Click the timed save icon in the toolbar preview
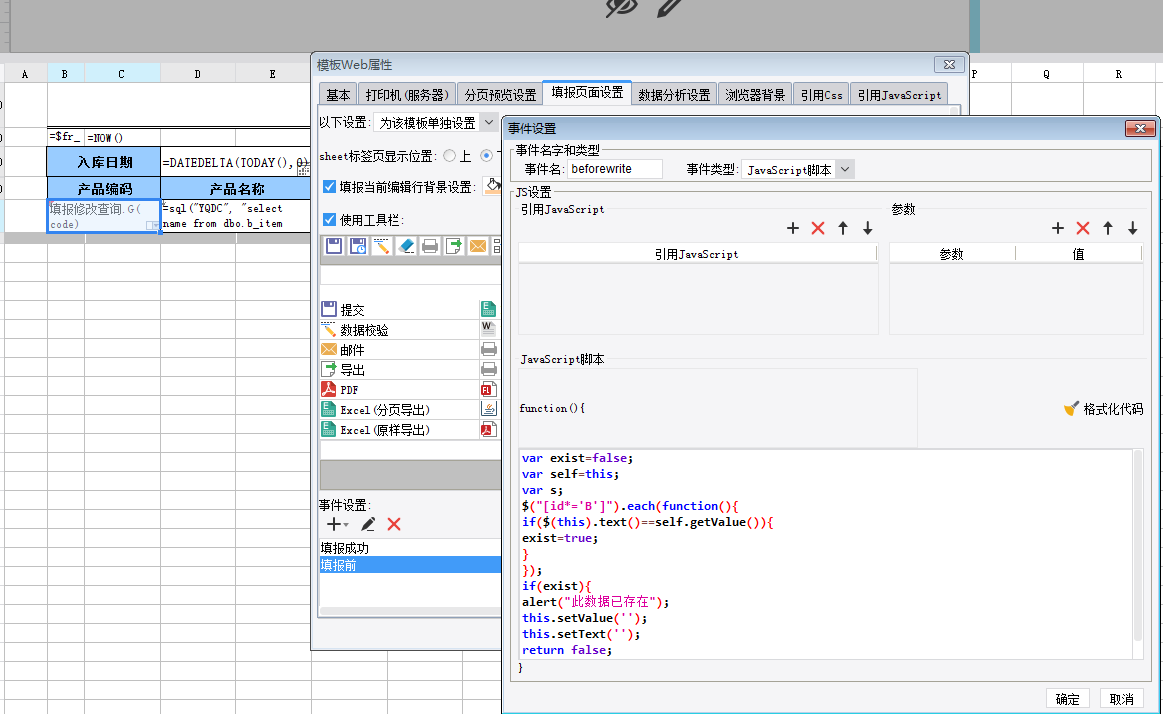Image resolution: width=1163 pixels, height=714 pixels. tap(358, 246)
